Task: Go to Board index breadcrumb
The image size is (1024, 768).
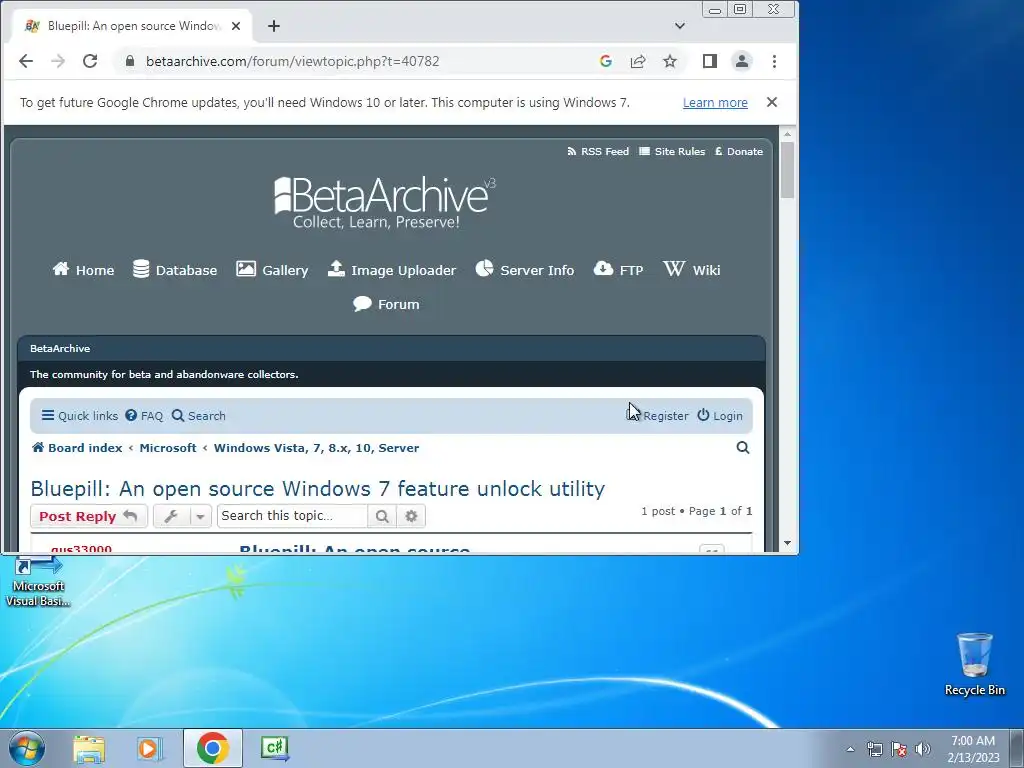Action: click(x=77, y=448)
